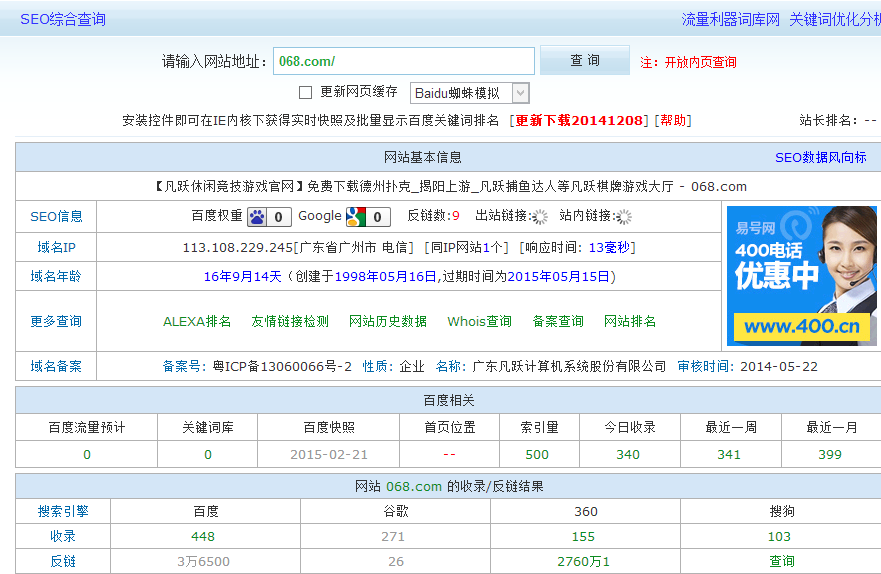Viewport: 881px width, 574px height.
Task: Open the SEO综合查询 header link
Action: [x=63, y=20]
